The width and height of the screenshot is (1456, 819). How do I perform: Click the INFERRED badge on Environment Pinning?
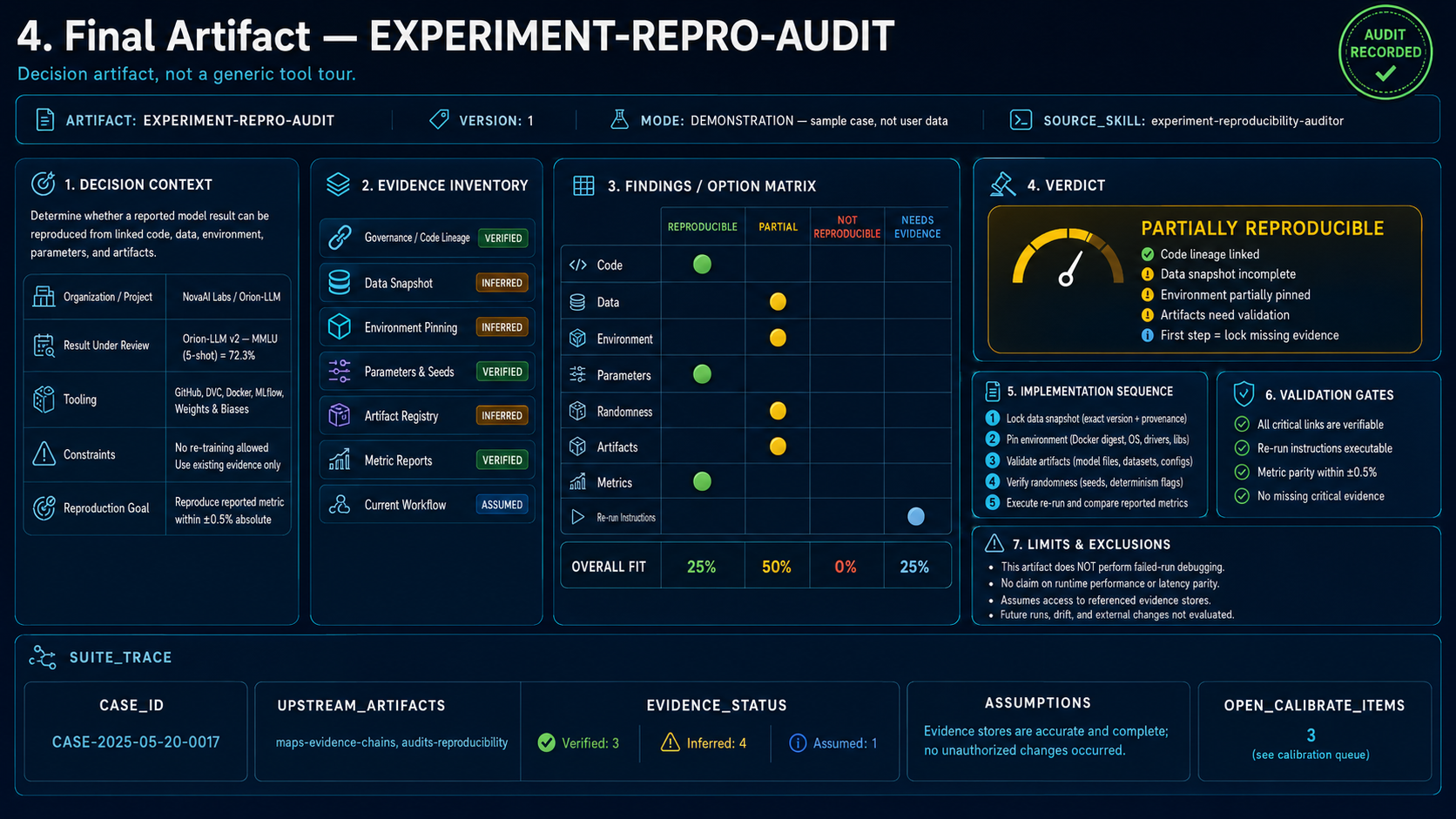click(x=502, y=327)
